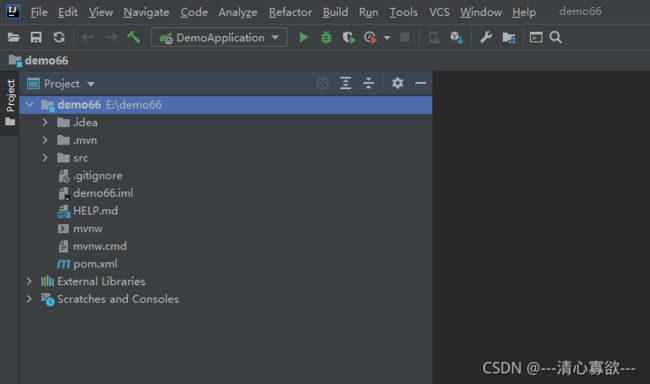
Task: Click the Synchronize refresh icon
Action: pos(59,38)
